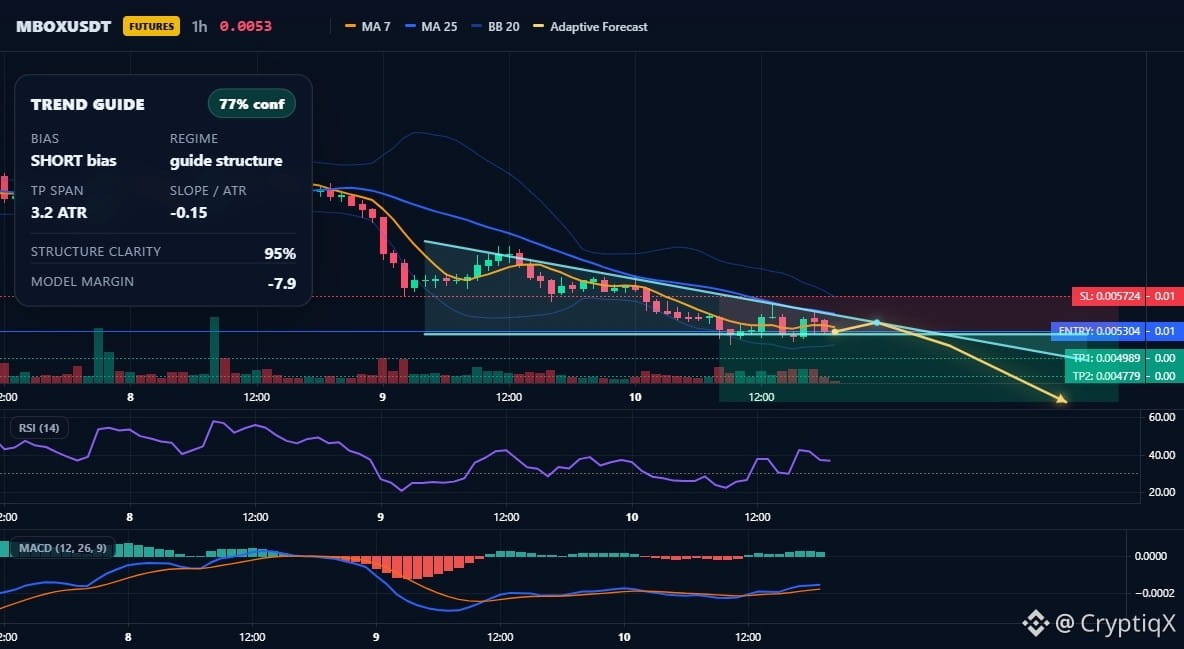Click the MACD (12, 26, 9) indicator label
The width and height of the screenshot is (1184, 649).
pos(63,548)
